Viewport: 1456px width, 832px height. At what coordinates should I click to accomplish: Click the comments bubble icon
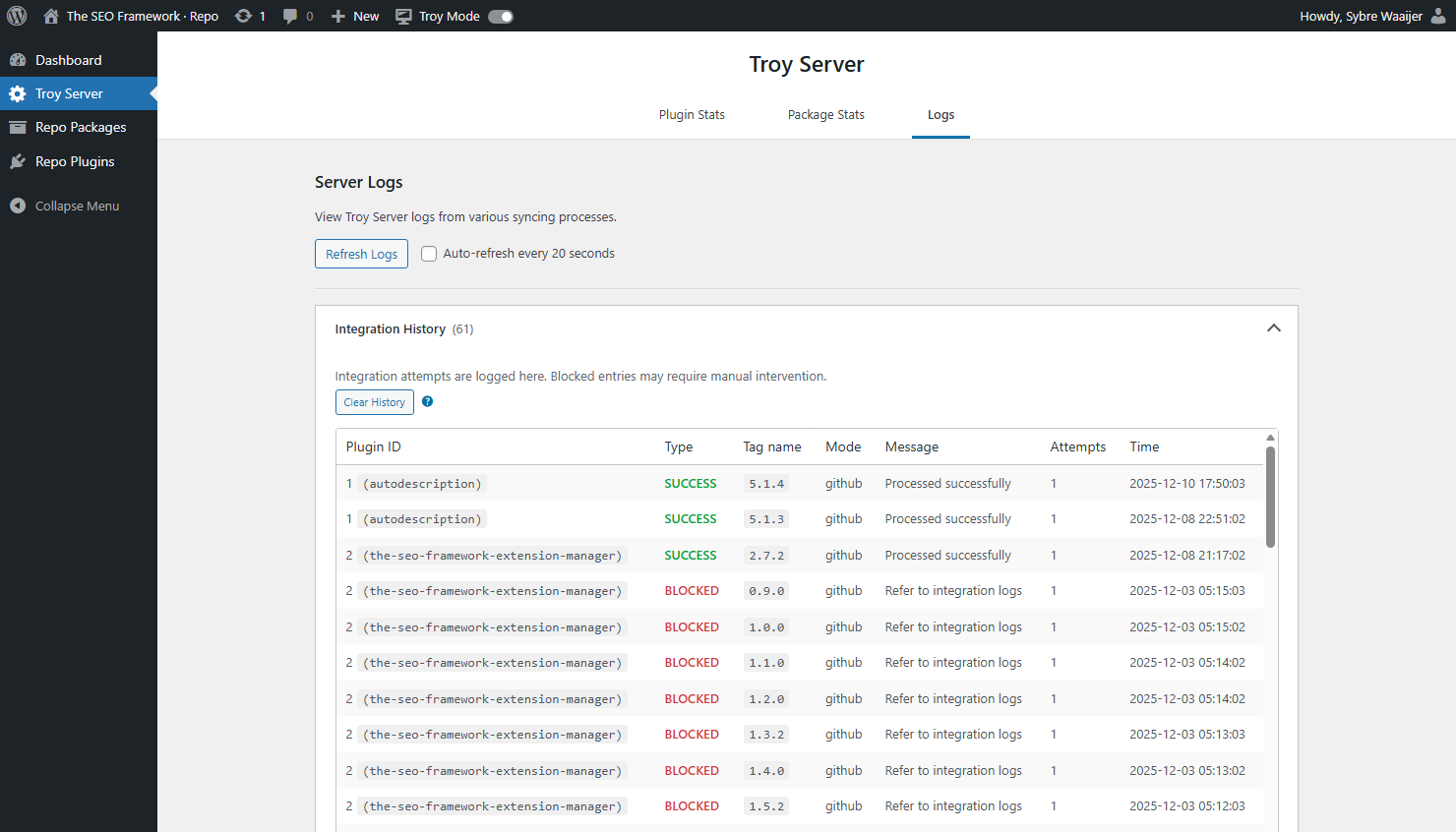(290, 15)
